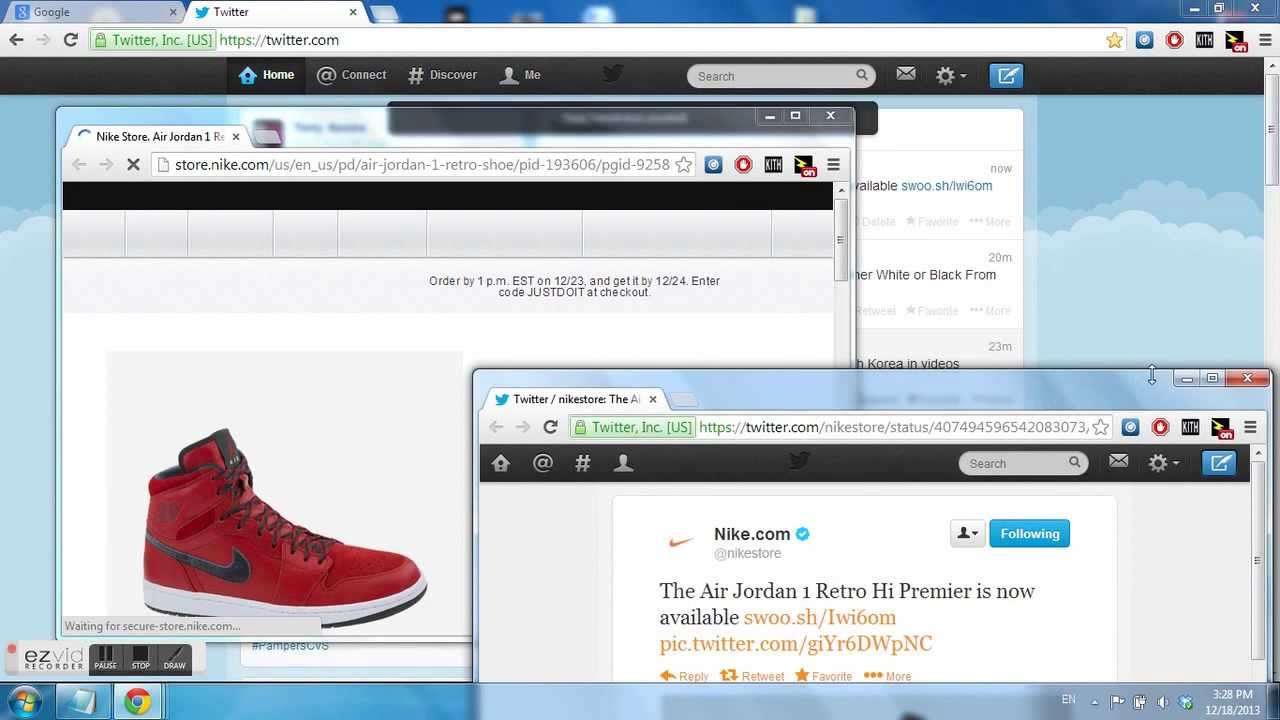
Task: Click the back arrow in main browser window
Action: (x=16, y=40)
